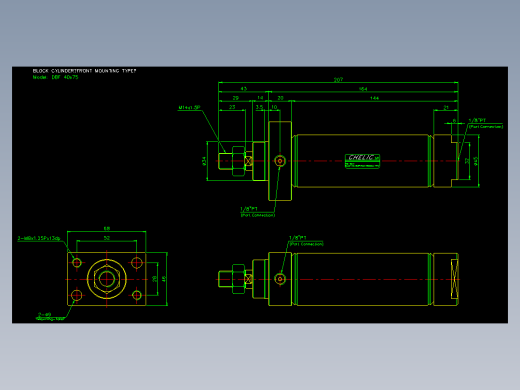Select the title text 'BLOCK CYLINDER(FRONT MOUNTING TYPE)'
Screen dimensions: 520x390
point(84,71)
